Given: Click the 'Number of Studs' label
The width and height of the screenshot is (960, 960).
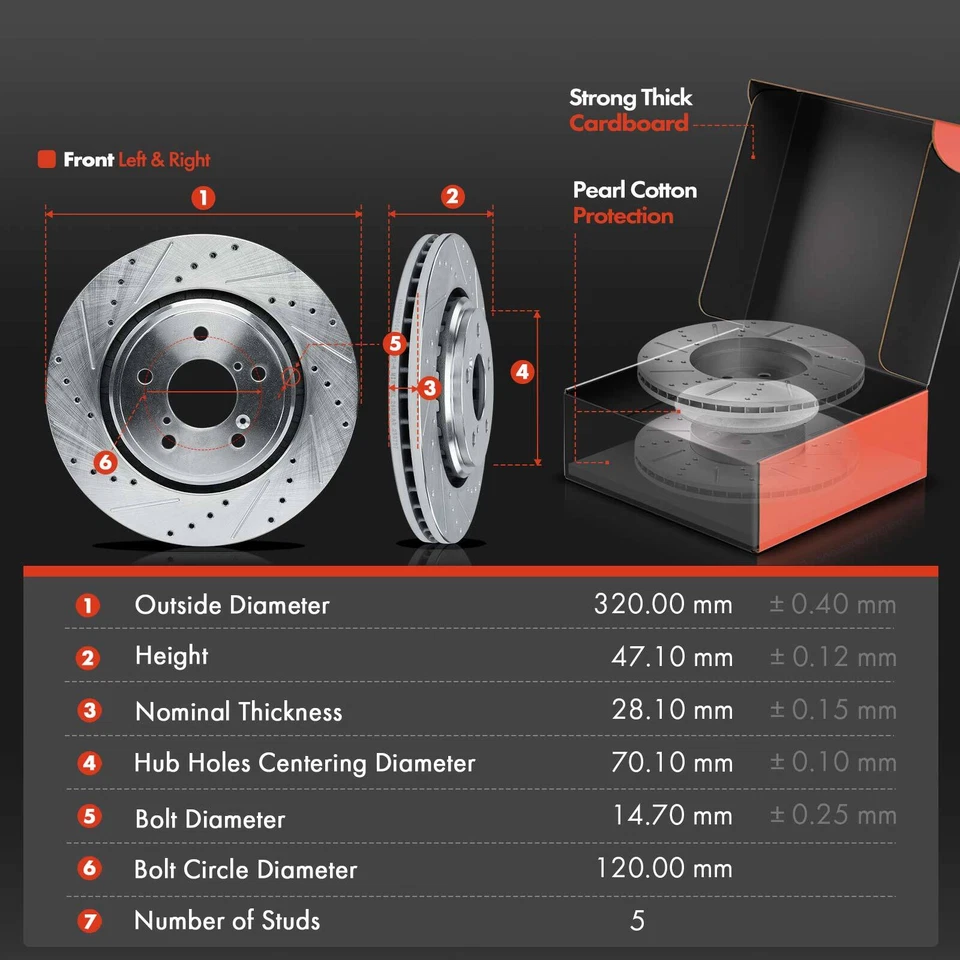Looking at the screenshot, I should point(227,921).
